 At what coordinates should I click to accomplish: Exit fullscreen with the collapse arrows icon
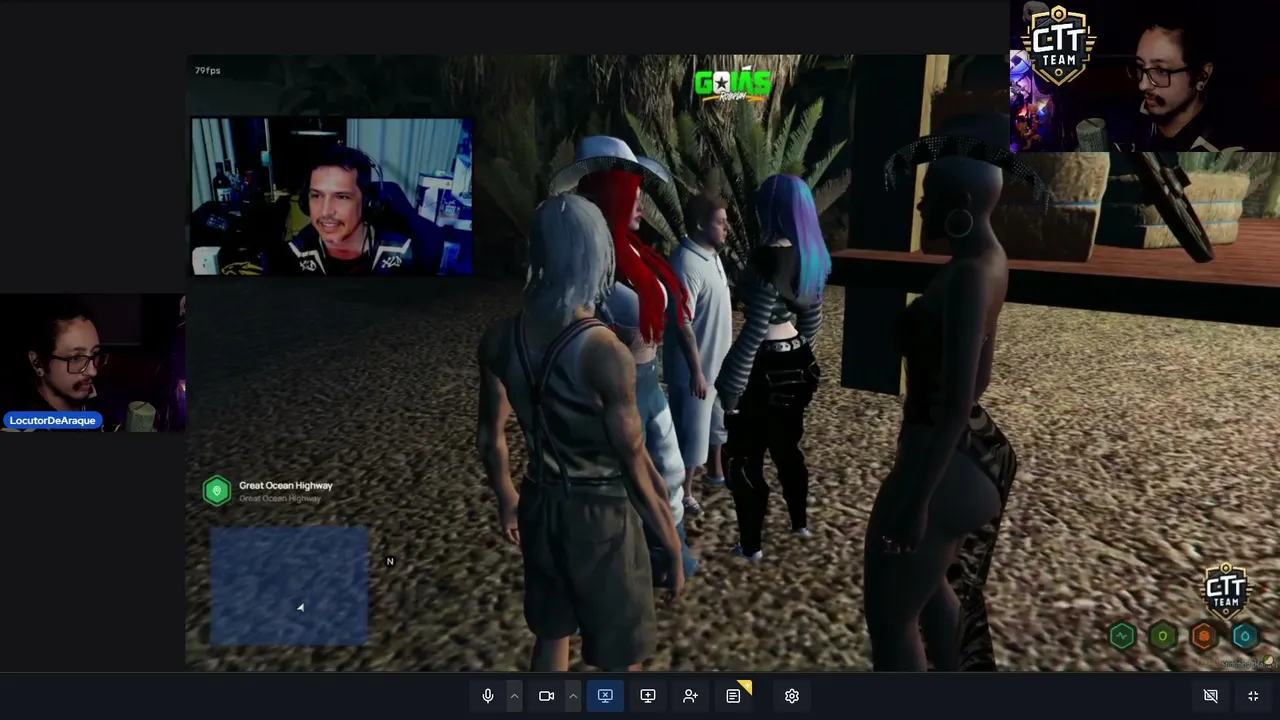click(1253, 696)
